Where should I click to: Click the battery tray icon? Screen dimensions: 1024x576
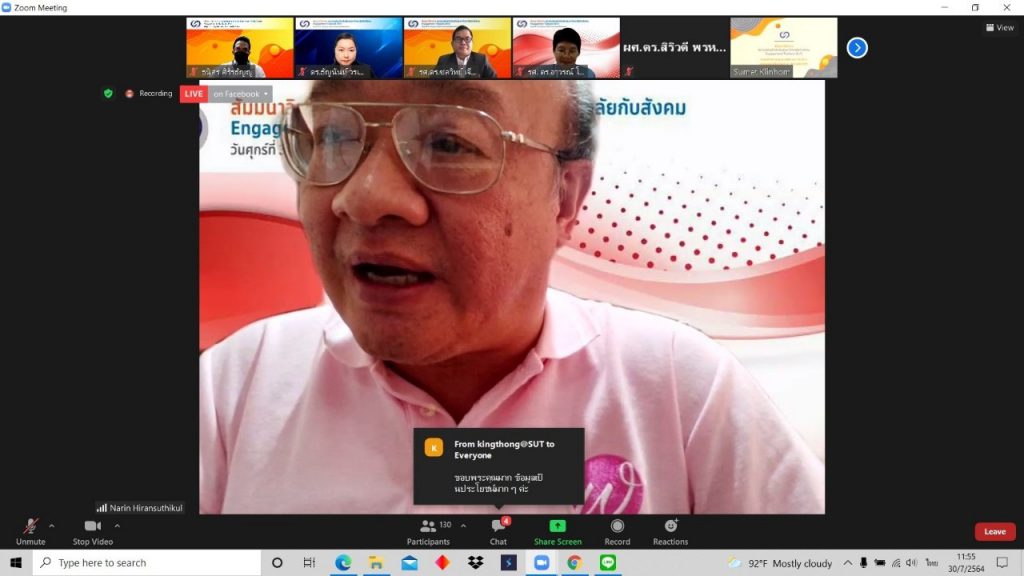click(x=880, y=562)
